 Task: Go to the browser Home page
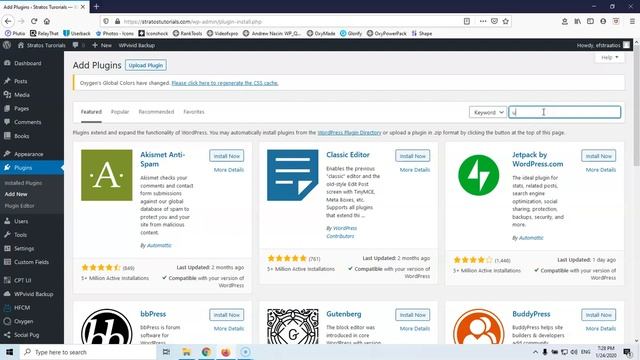(x=47, y=21)
